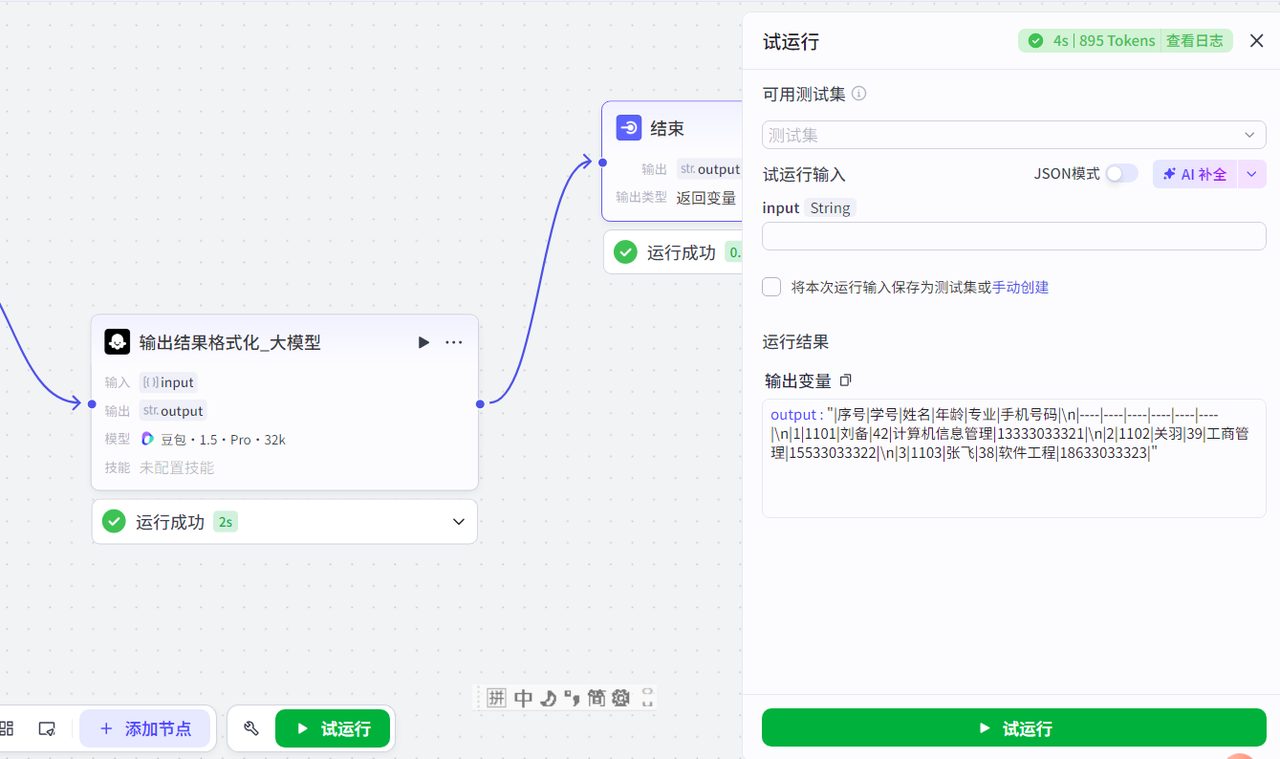Click the input String text field

pyautogui.click(x=1013, y=236)
